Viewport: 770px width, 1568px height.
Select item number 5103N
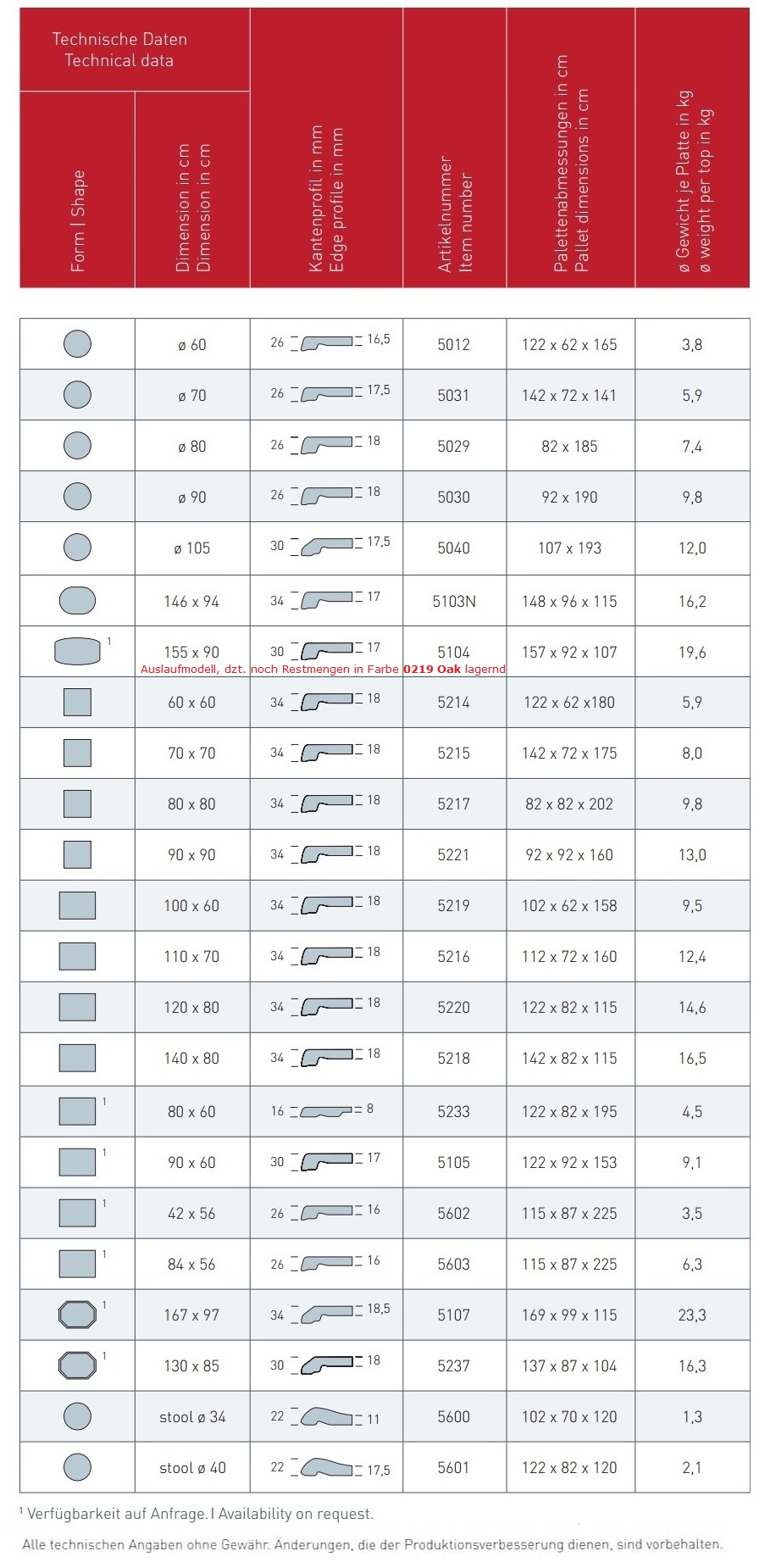pyautogui.click(x=454, y=601)
